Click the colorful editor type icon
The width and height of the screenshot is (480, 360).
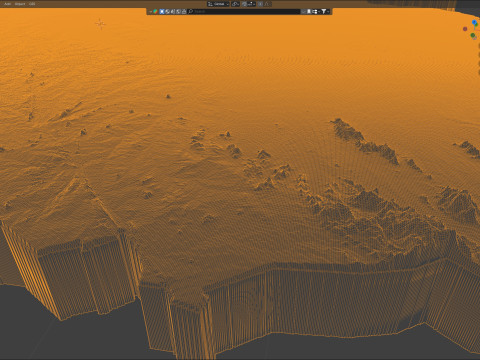click(x=155, y=12)
